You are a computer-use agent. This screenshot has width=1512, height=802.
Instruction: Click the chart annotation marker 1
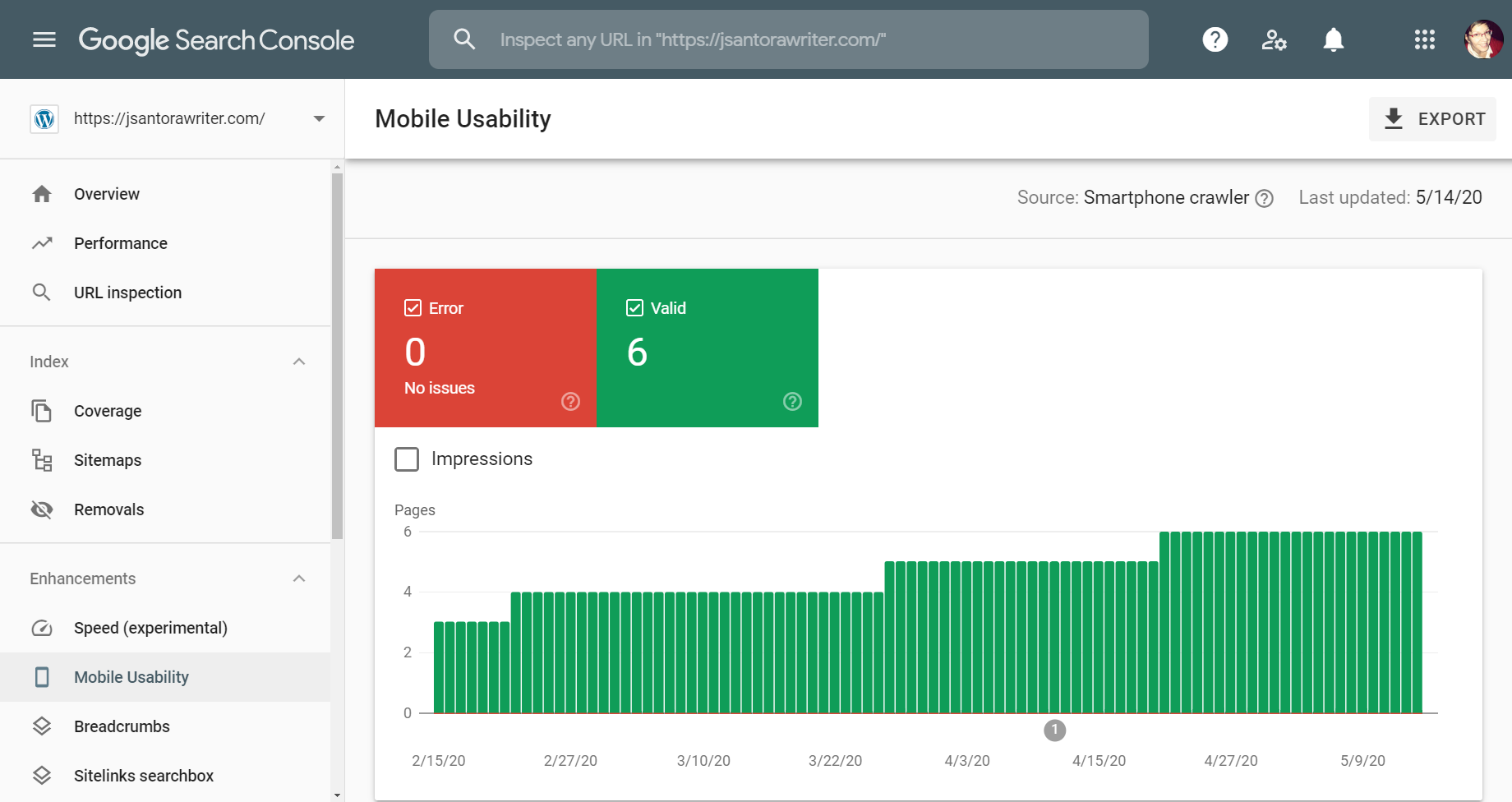(1054, 730)
